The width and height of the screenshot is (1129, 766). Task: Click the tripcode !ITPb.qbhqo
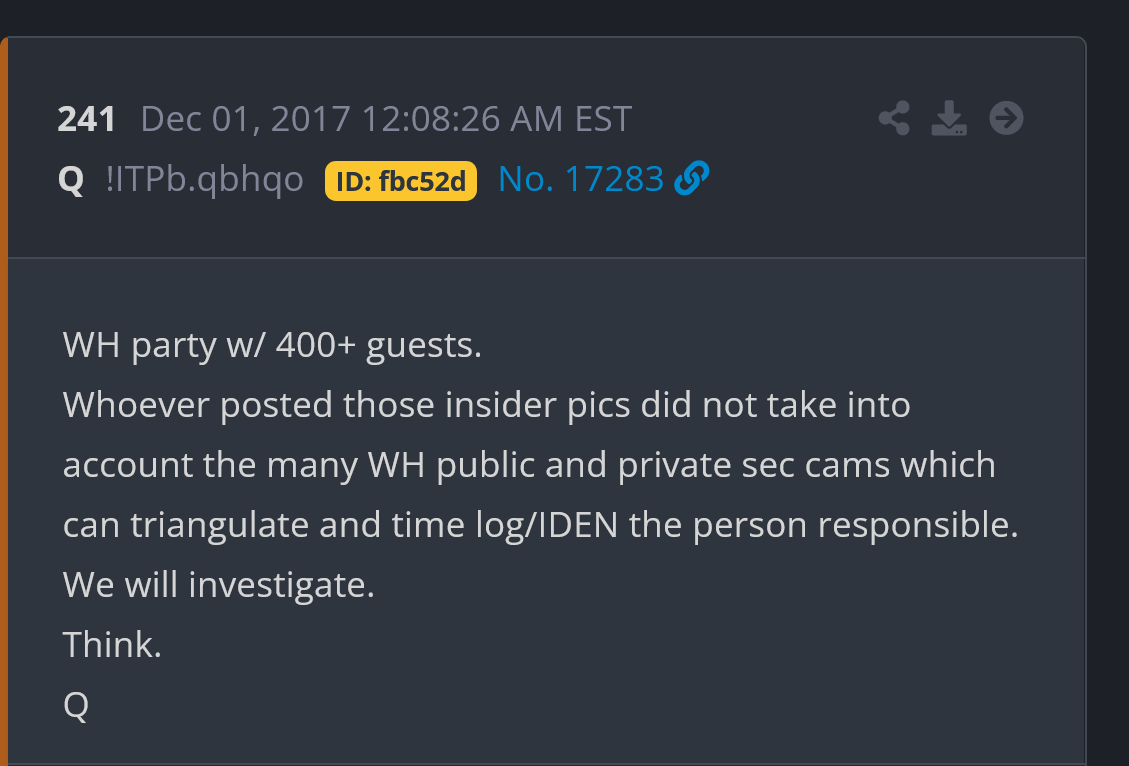(204, 180)
